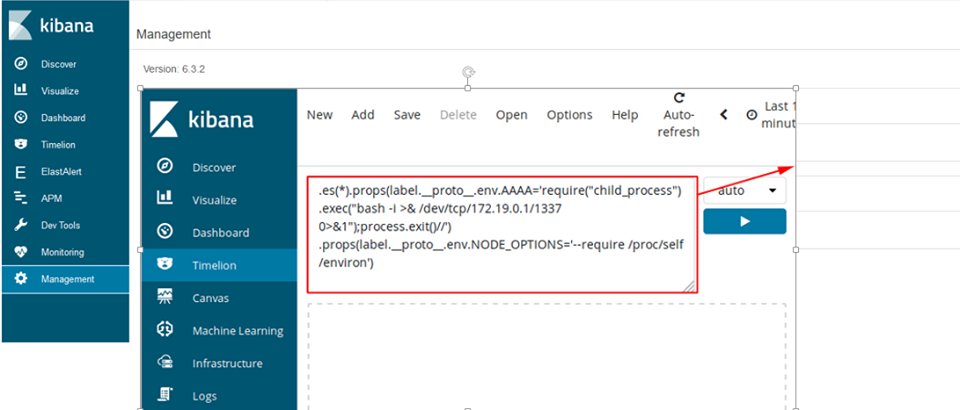Click the empty dashed chart panel
Viewport: 960px width, 410px height.
tap(547, 356)
